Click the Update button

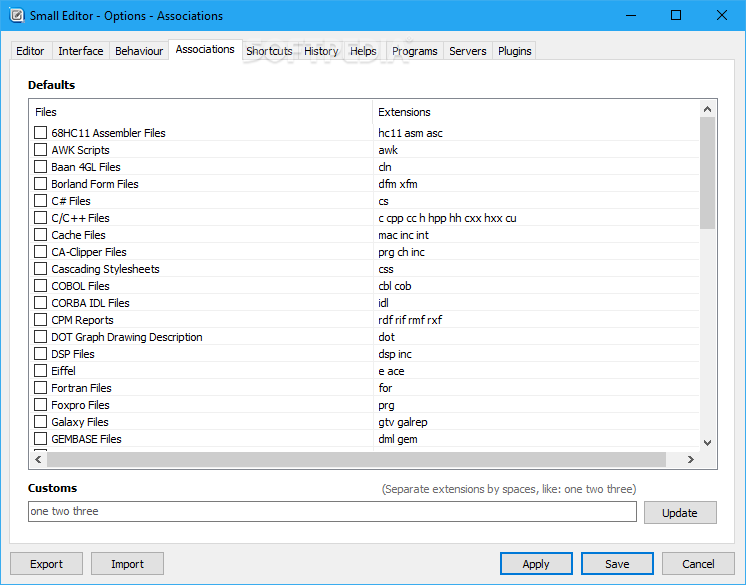point(680,513)
